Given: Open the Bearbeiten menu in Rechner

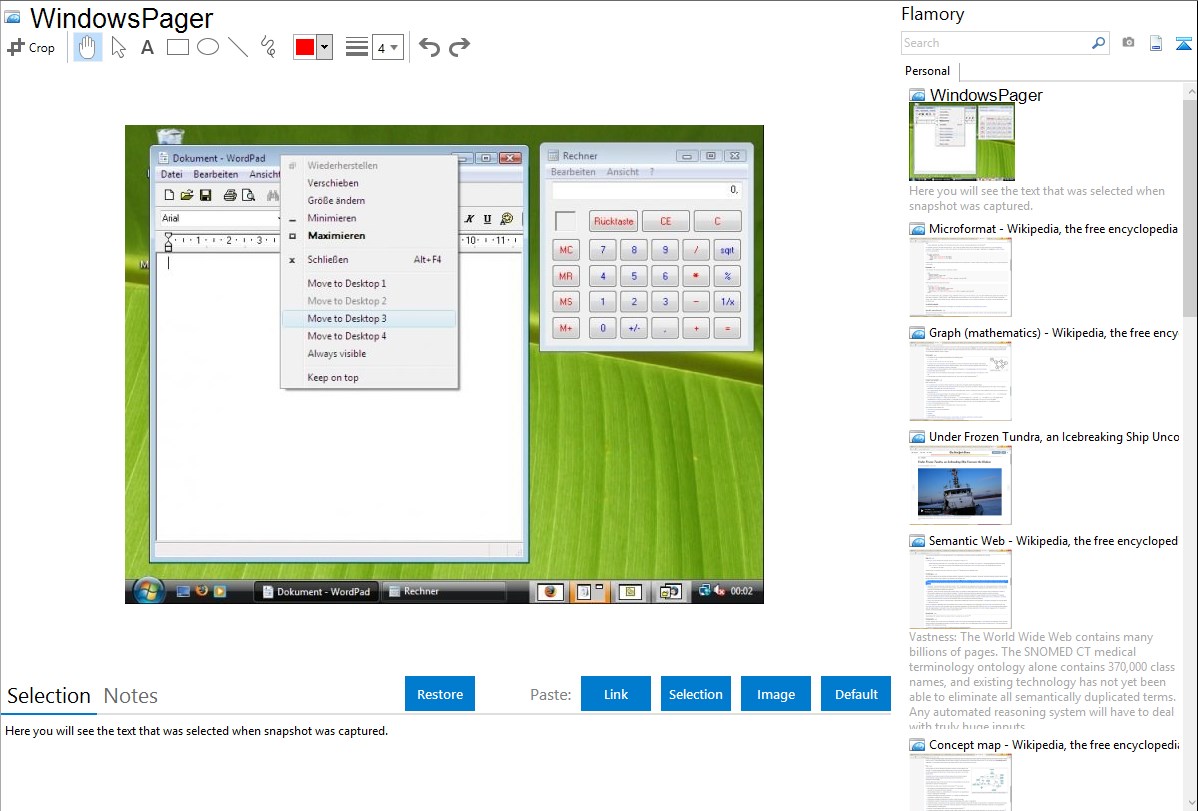Looking at the screenshot, I should click(573, 172).
